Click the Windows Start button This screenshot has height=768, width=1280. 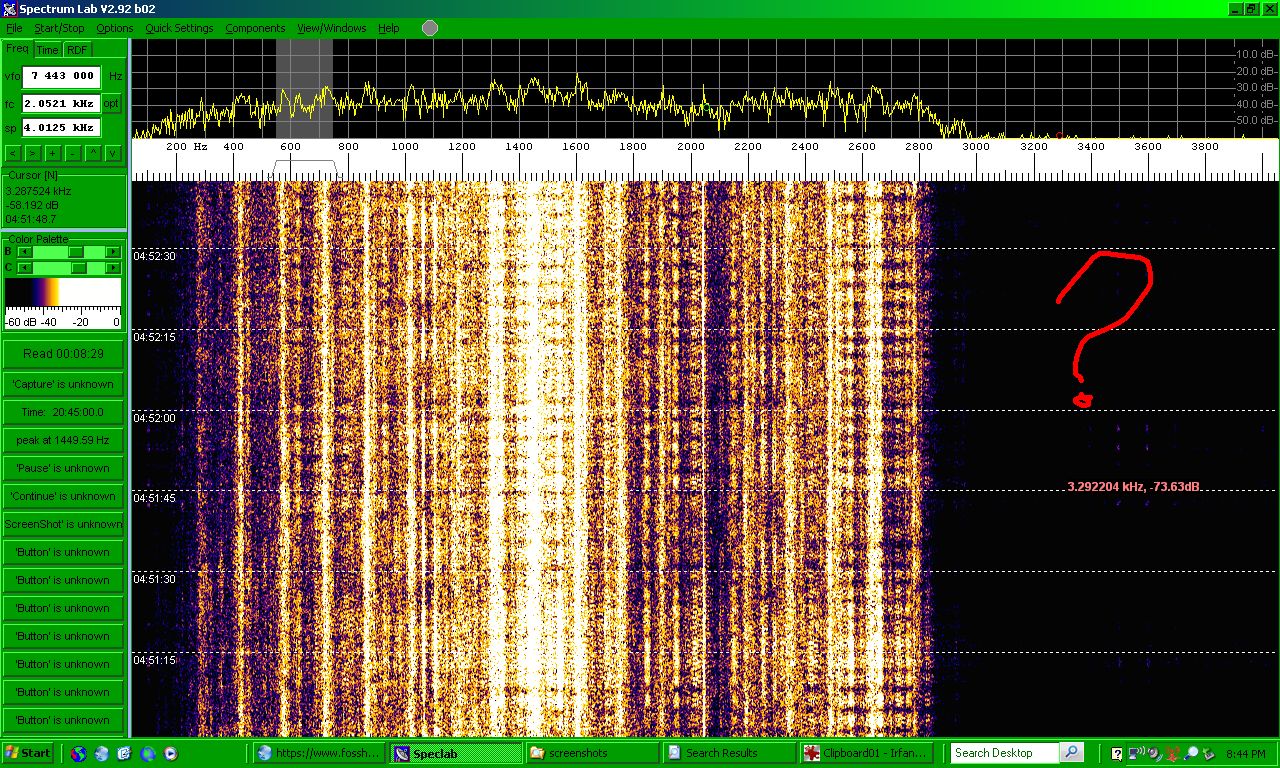(x=29, y=753)
